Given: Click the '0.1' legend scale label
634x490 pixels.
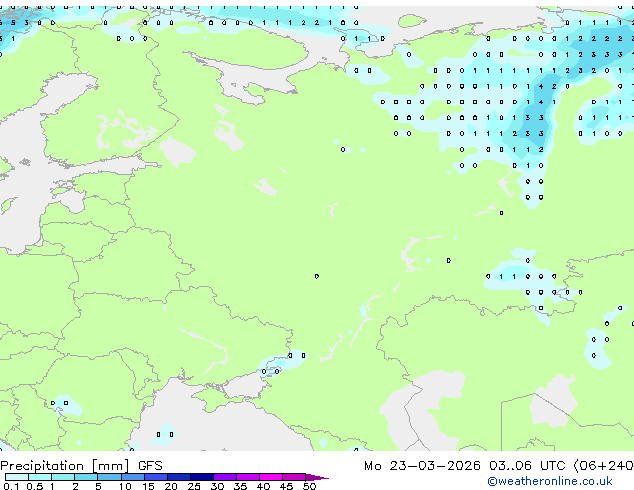Looking at the screenshot, I should pos(11,486).
